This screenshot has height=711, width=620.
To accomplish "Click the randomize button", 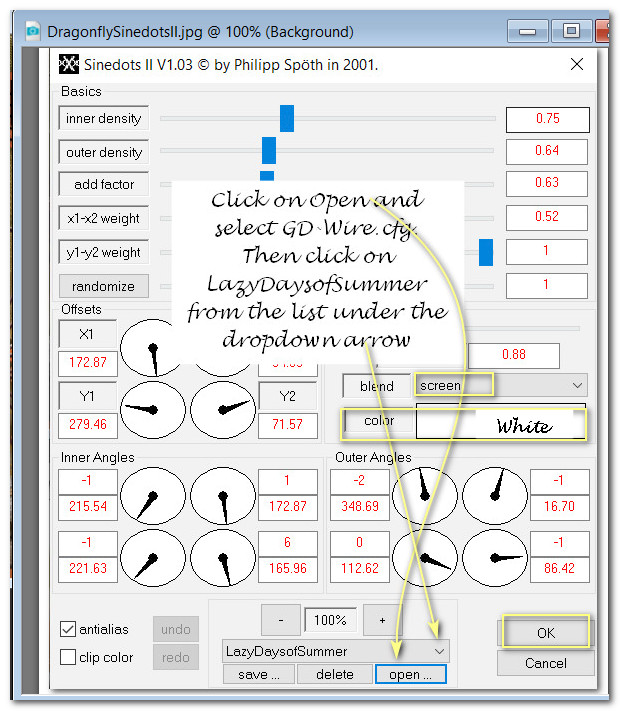I will (103, 286).
